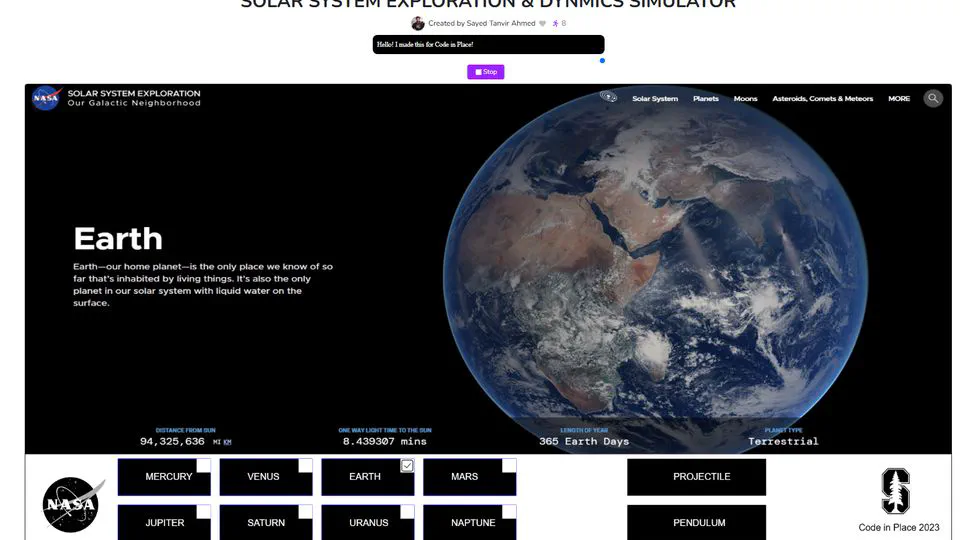This screenshot has width=960, height=540.
Task: Tick the Mars checkbox
Action: [x=509, y=465]
